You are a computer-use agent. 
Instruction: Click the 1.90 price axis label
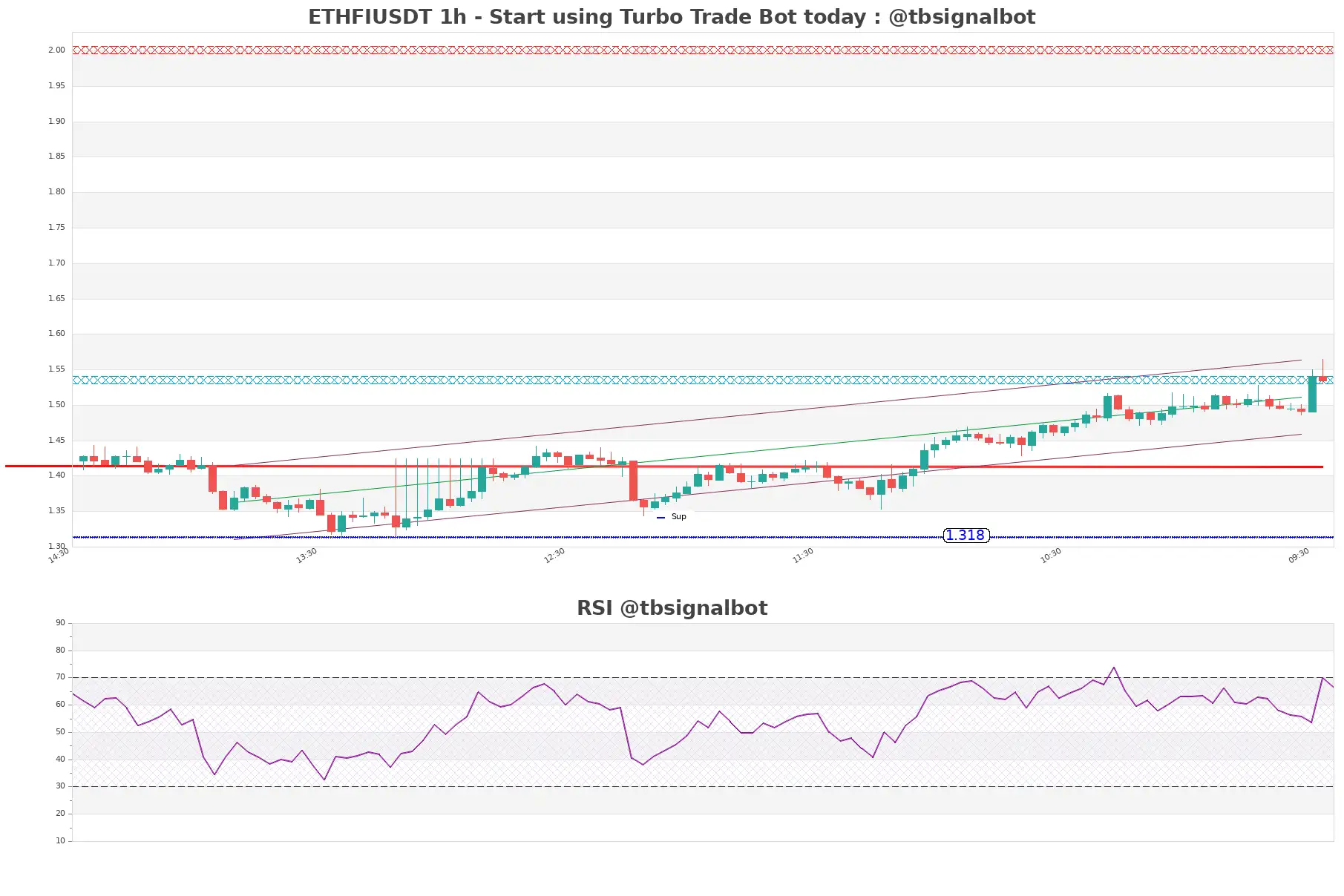coord(56,122)
